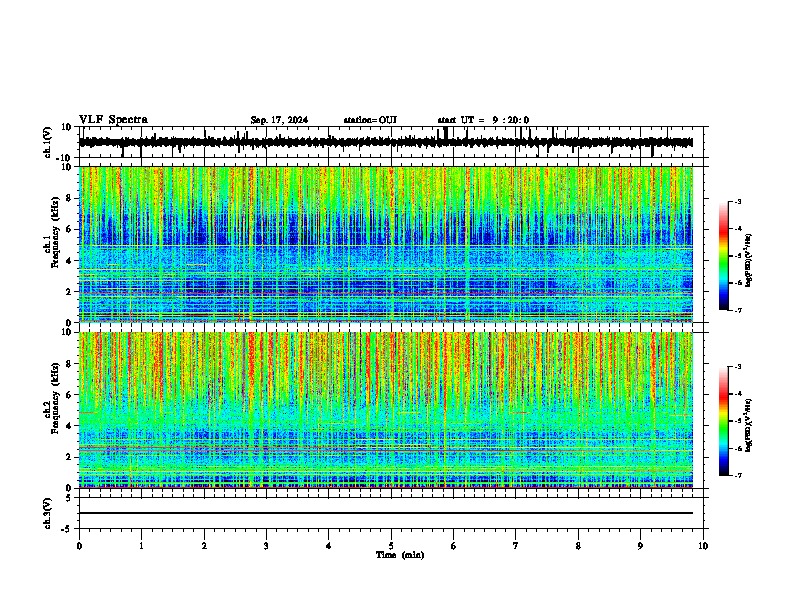Click the "-7" label on ch.1 color bar
This screenshot has height=612, width=792.
(738, 310)
